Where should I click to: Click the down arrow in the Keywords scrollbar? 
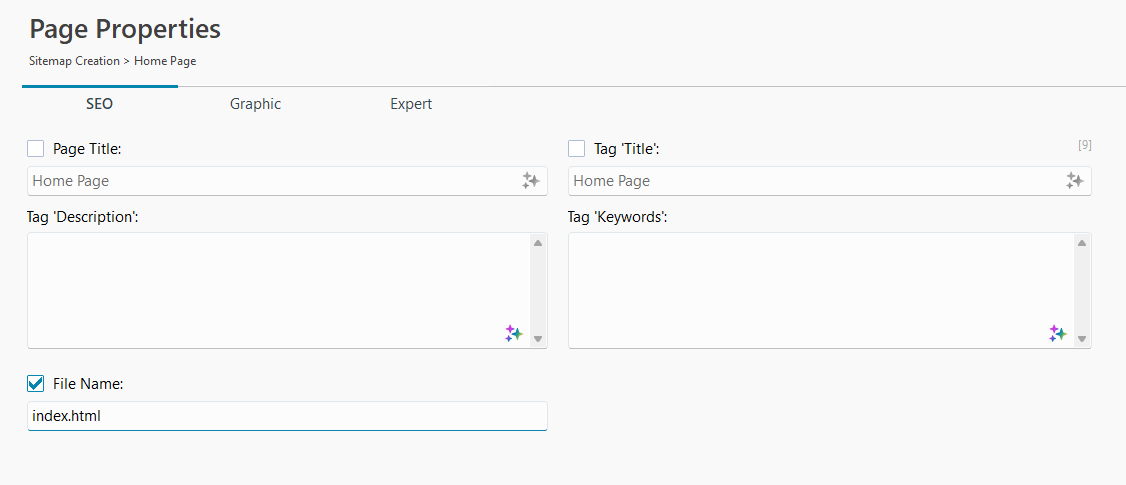click(x=1082, y=339)
